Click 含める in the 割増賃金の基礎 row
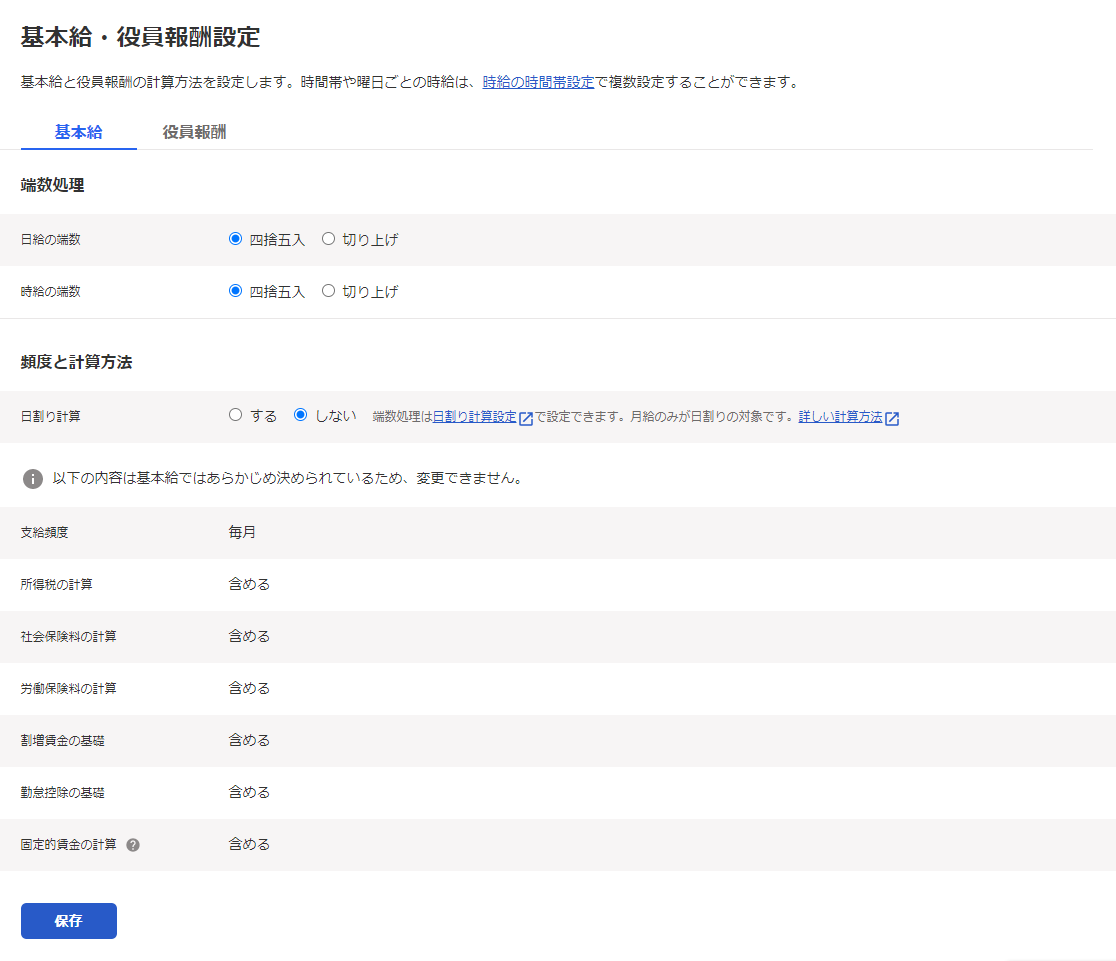The image size is (1116, 961). point(249,740)
